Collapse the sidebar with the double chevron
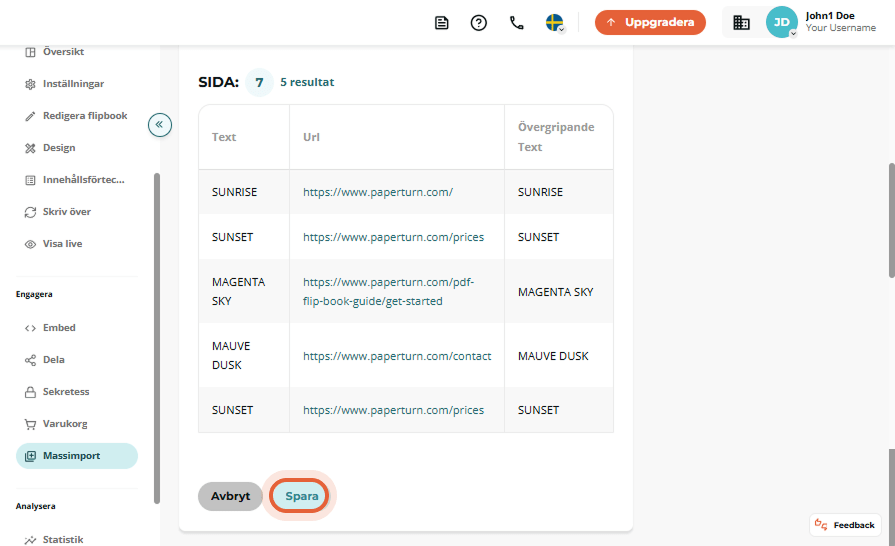The width and height of the screenshot is (895, 546). (x=160, y=124)
